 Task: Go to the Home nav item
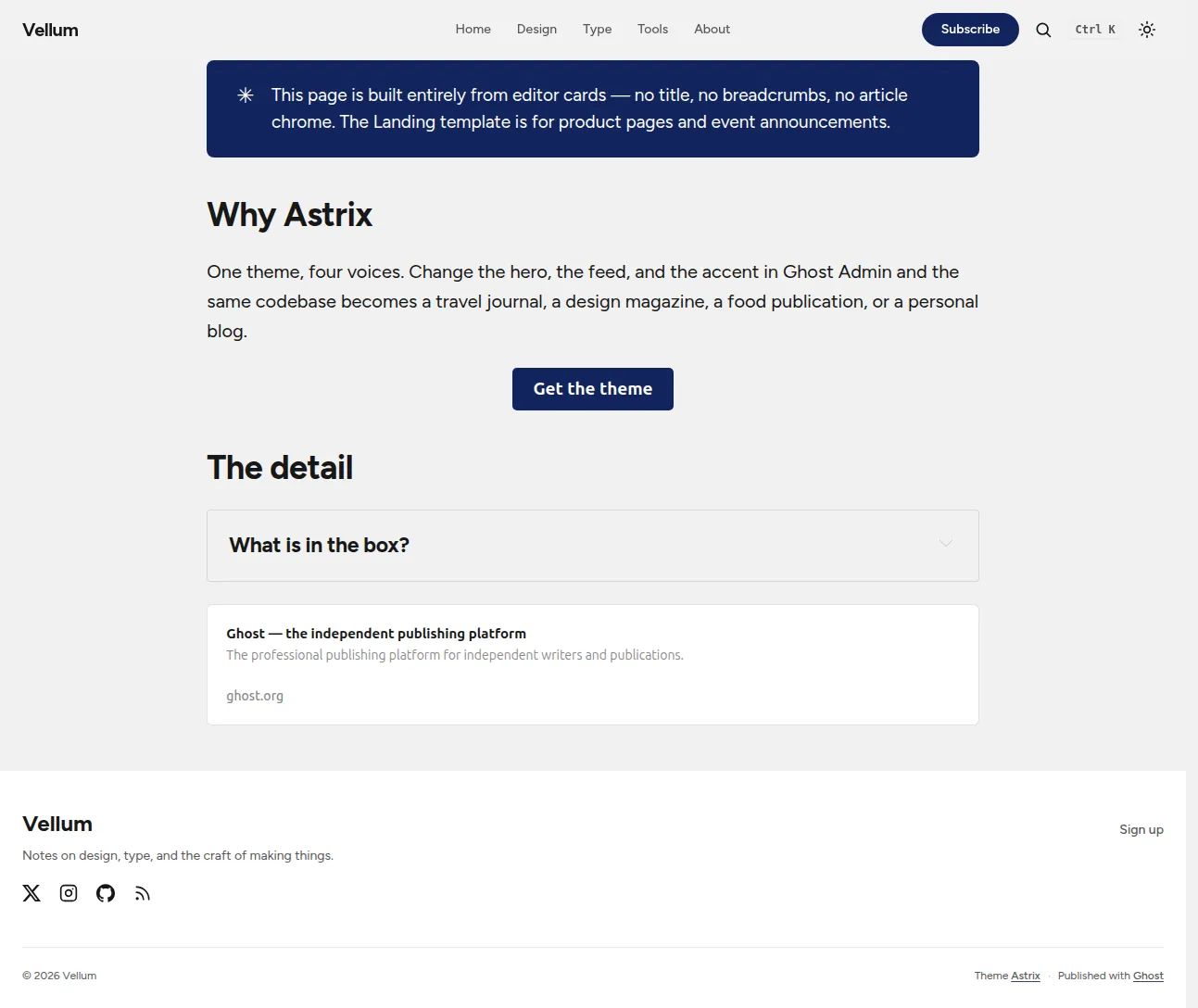(473, 30)
